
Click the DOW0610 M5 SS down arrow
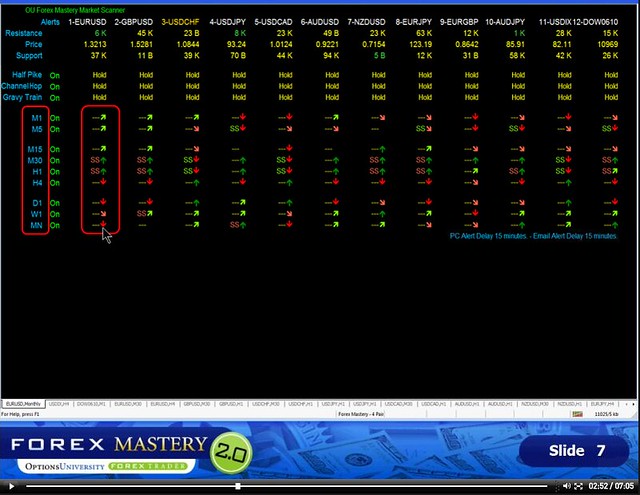pyautogui.click(x=610, y=129)
